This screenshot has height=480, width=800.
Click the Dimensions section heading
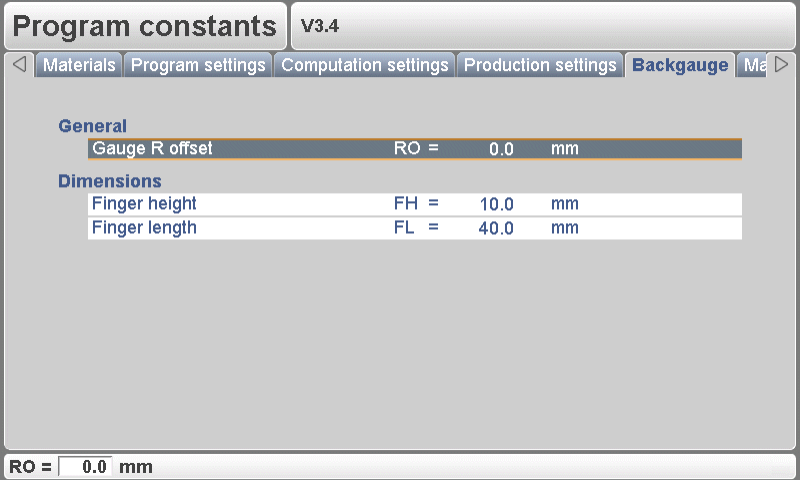pyautogui.click(x=110, y=182)
